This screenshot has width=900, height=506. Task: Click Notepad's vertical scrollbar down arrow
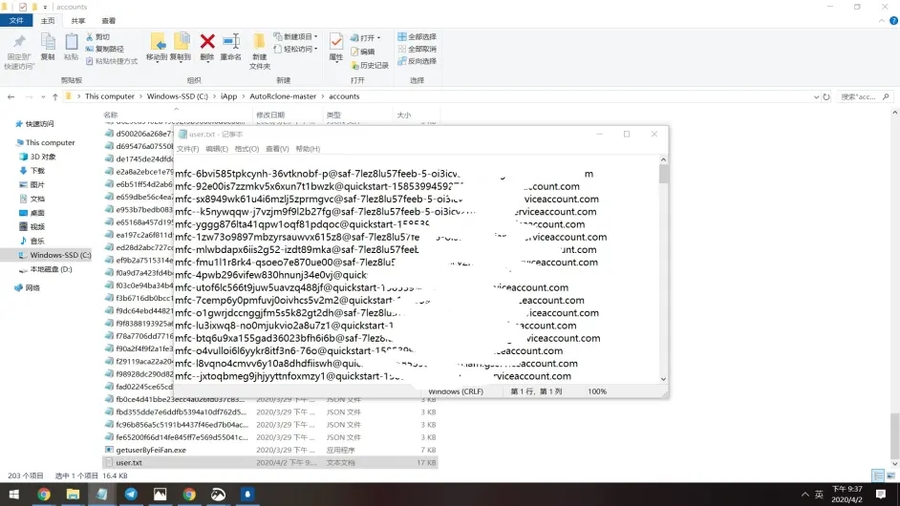(664, 379)
